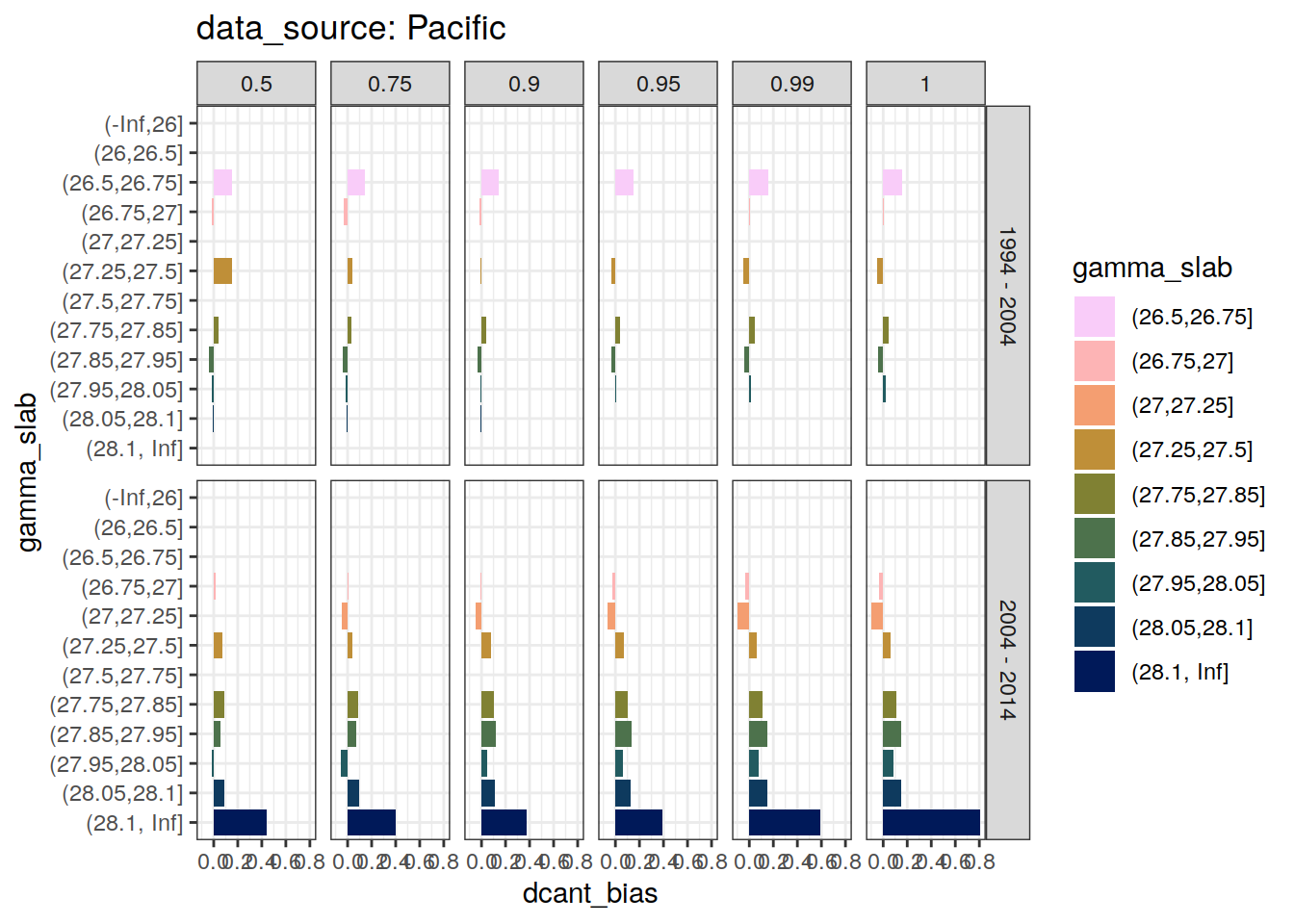Click the gamma_slab legend title
The width and height of the screenshot is (1294, 924).
[x=1152, y=268]
